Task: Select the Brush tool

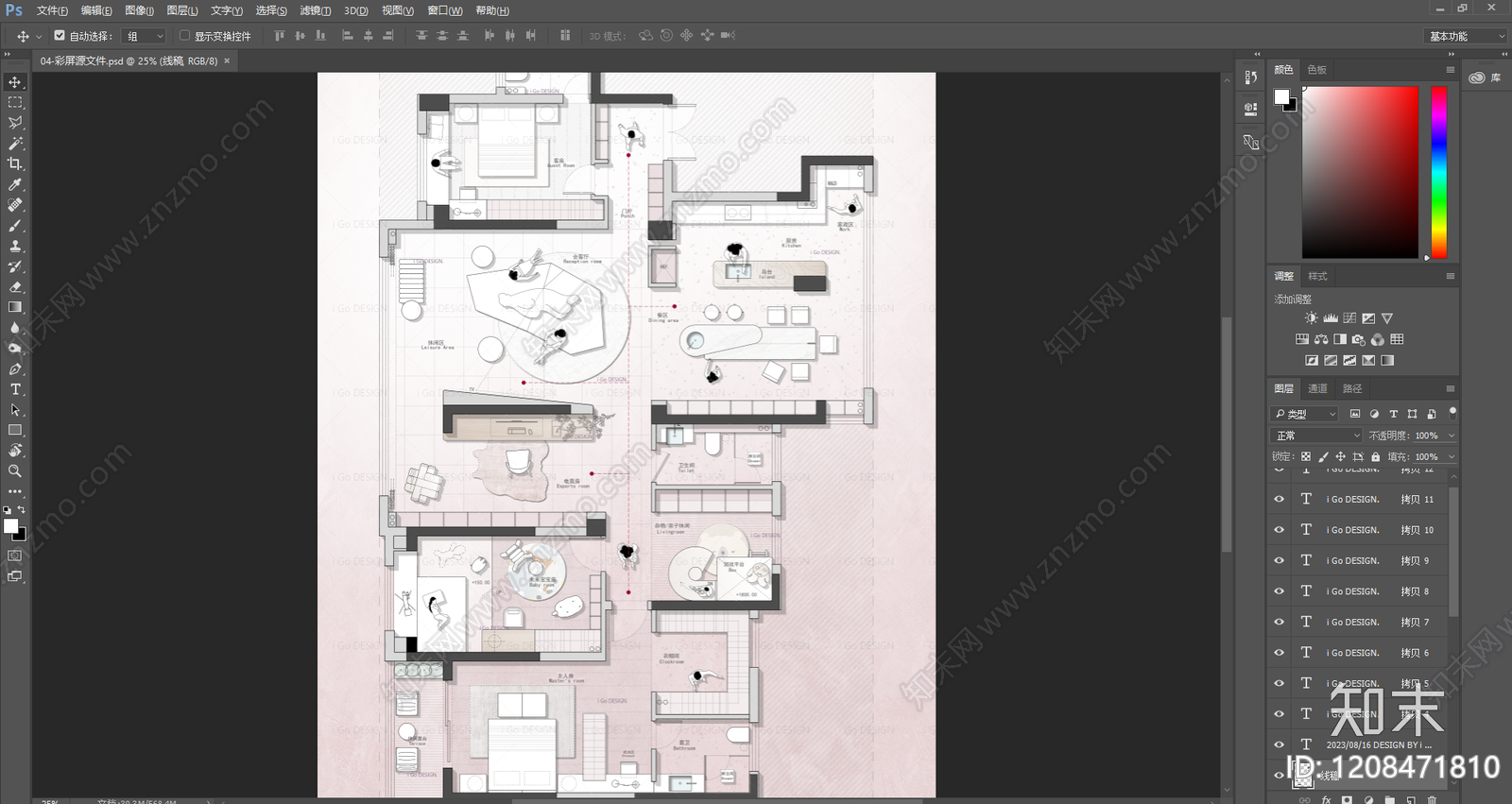Action: [15, 226]
